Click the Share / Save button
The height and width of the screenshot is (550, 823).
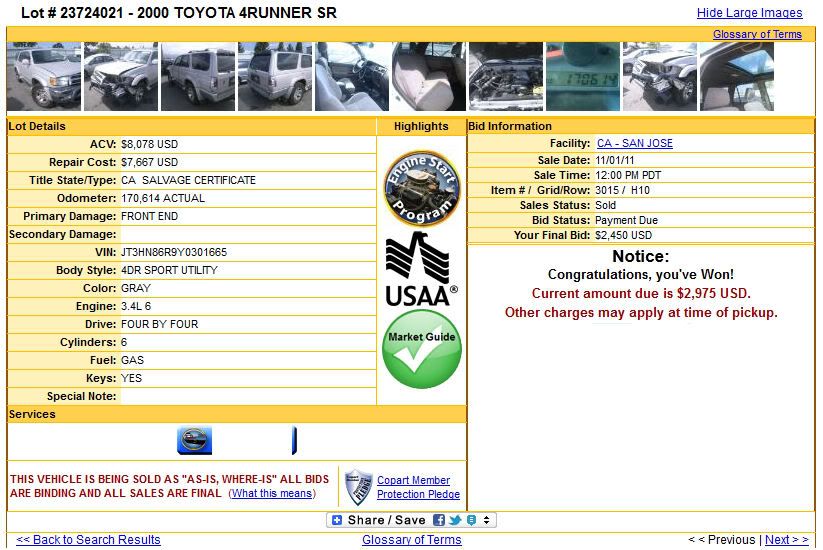[411, 520]
